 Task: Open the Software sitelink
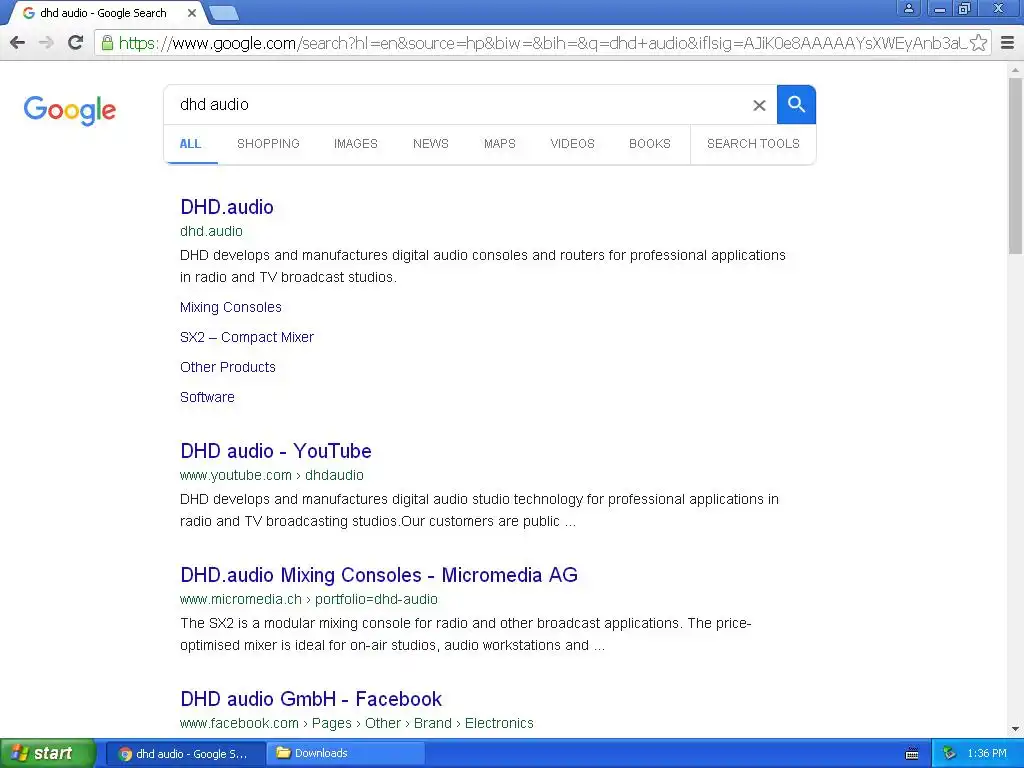(207, 397)
